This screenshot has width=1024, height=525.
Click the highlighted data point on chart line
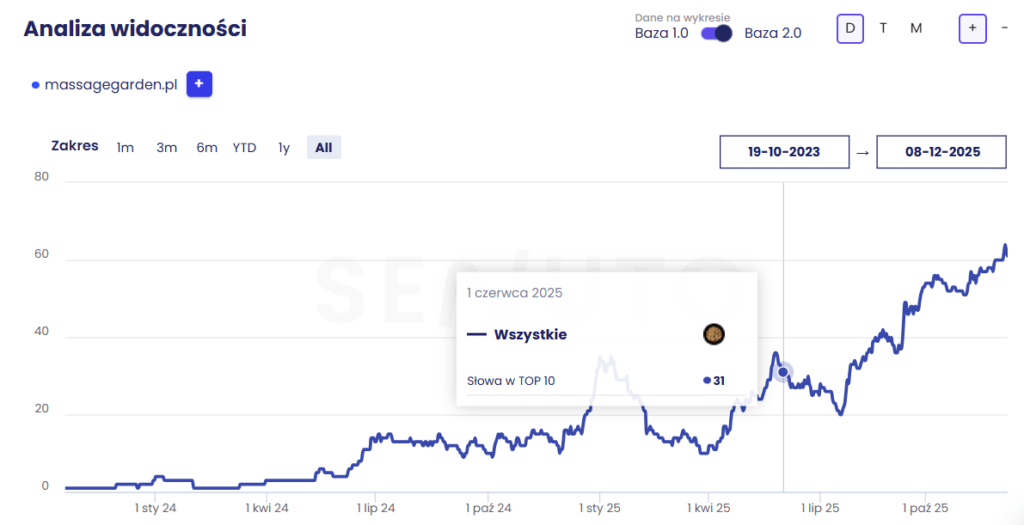click(783, 372)
